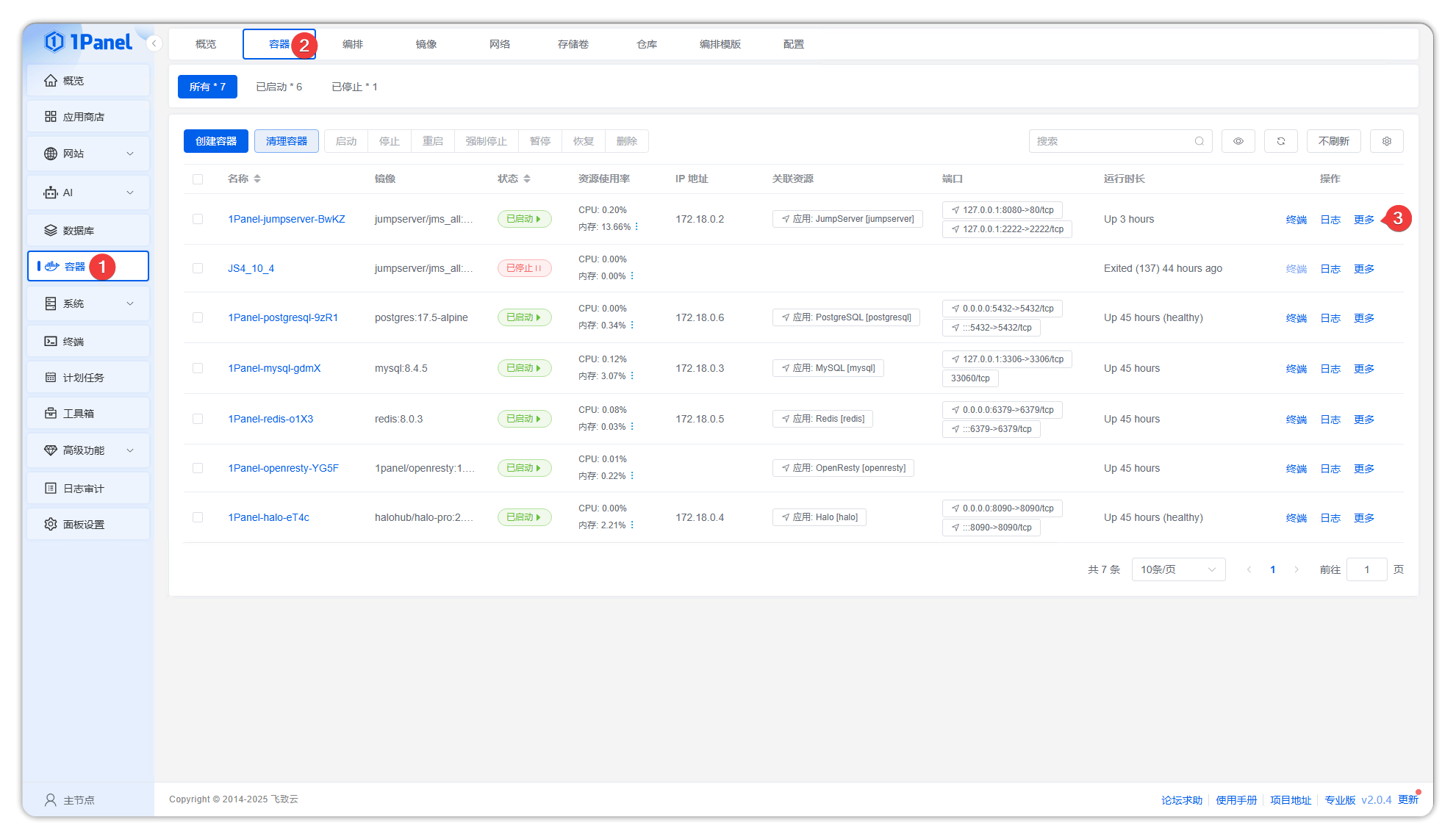The height and width of the screenshot is (831, 1456).
Task: Switch to the 仓库 tab
Action: (647, 44)
